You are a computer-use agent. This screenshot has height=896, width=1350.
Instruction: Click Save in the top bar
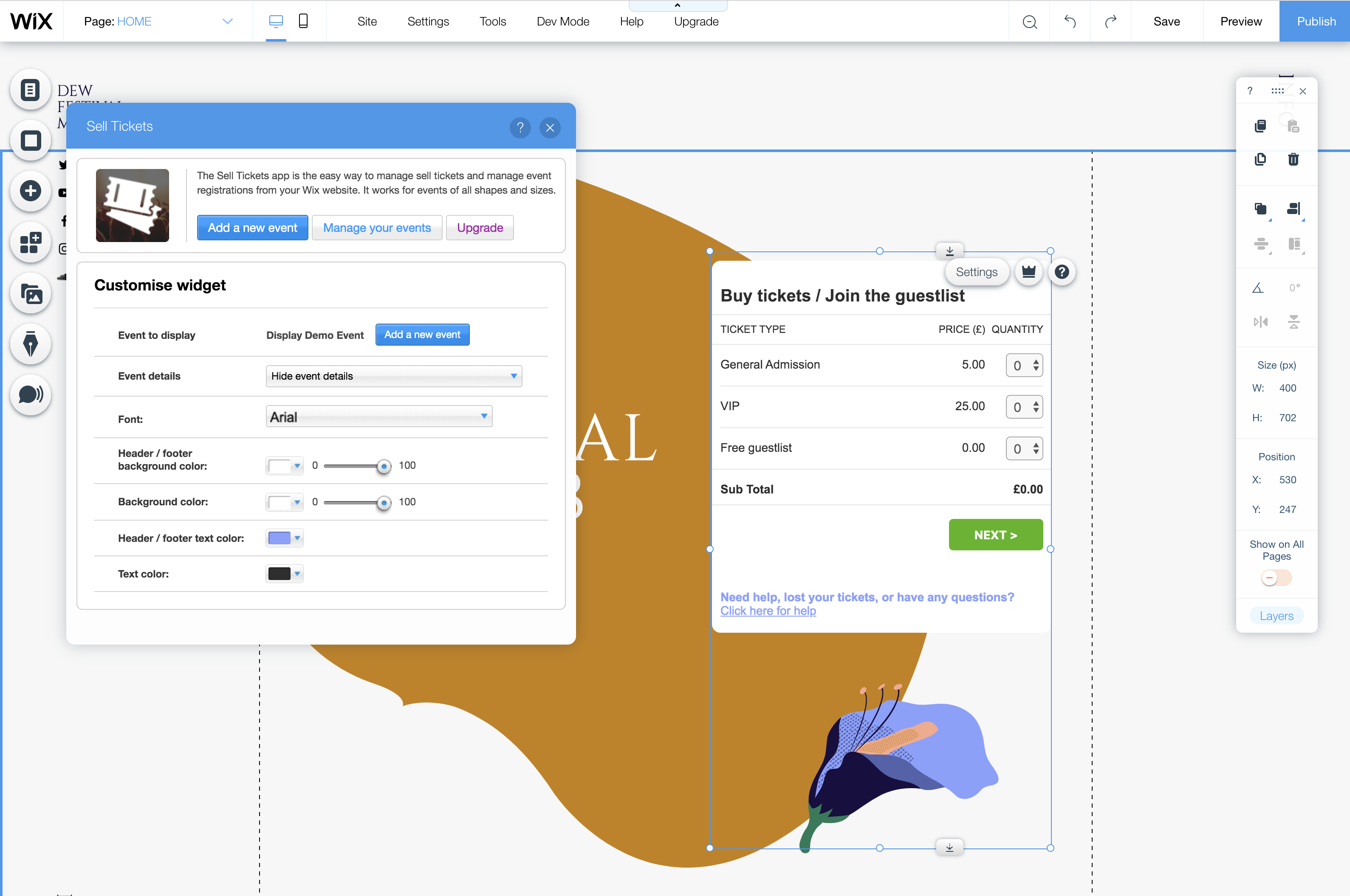(1166, 22)
